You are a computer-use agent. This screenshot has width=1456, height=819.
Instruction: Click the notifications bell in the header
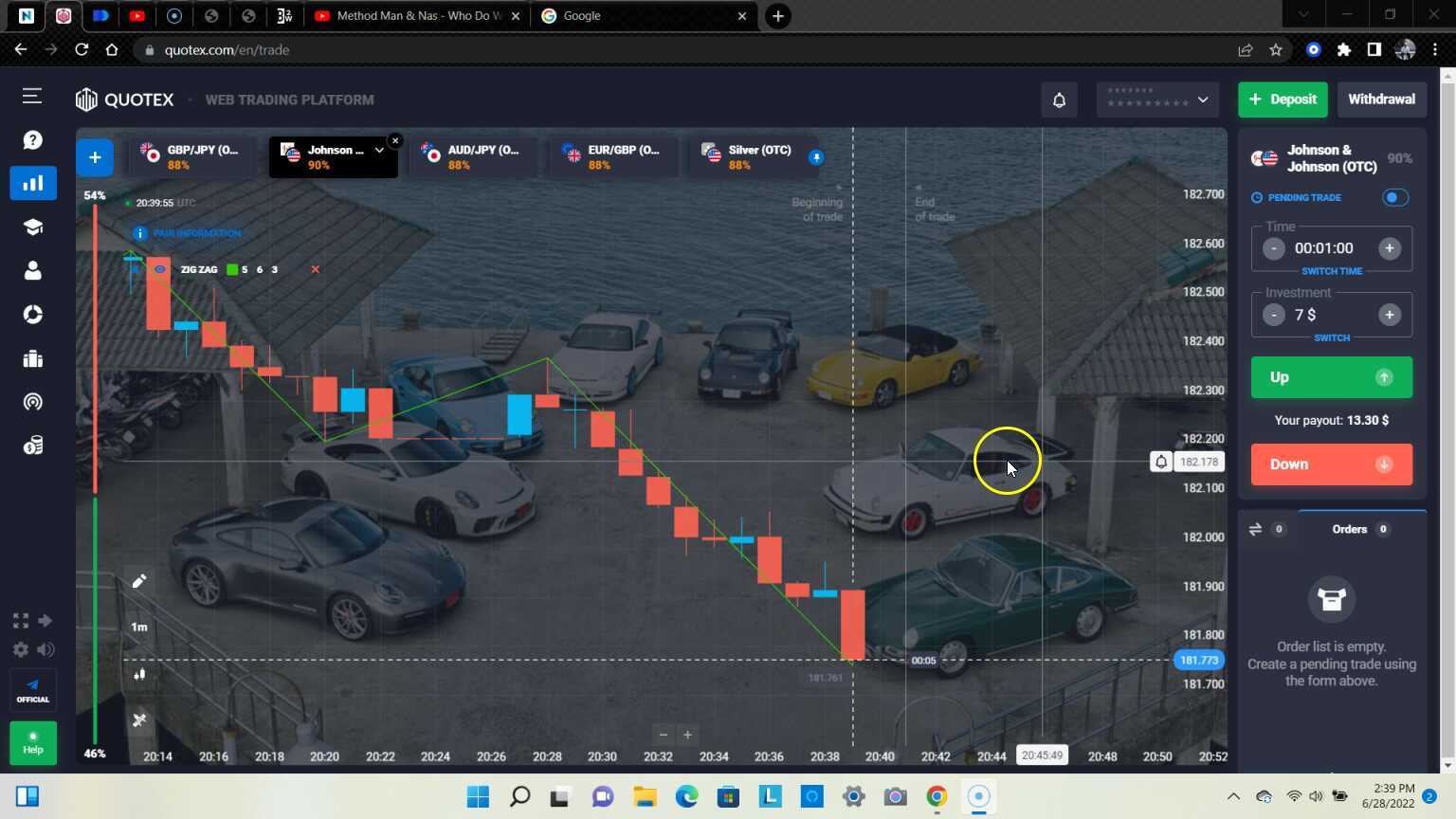[x=1059, y=100]
